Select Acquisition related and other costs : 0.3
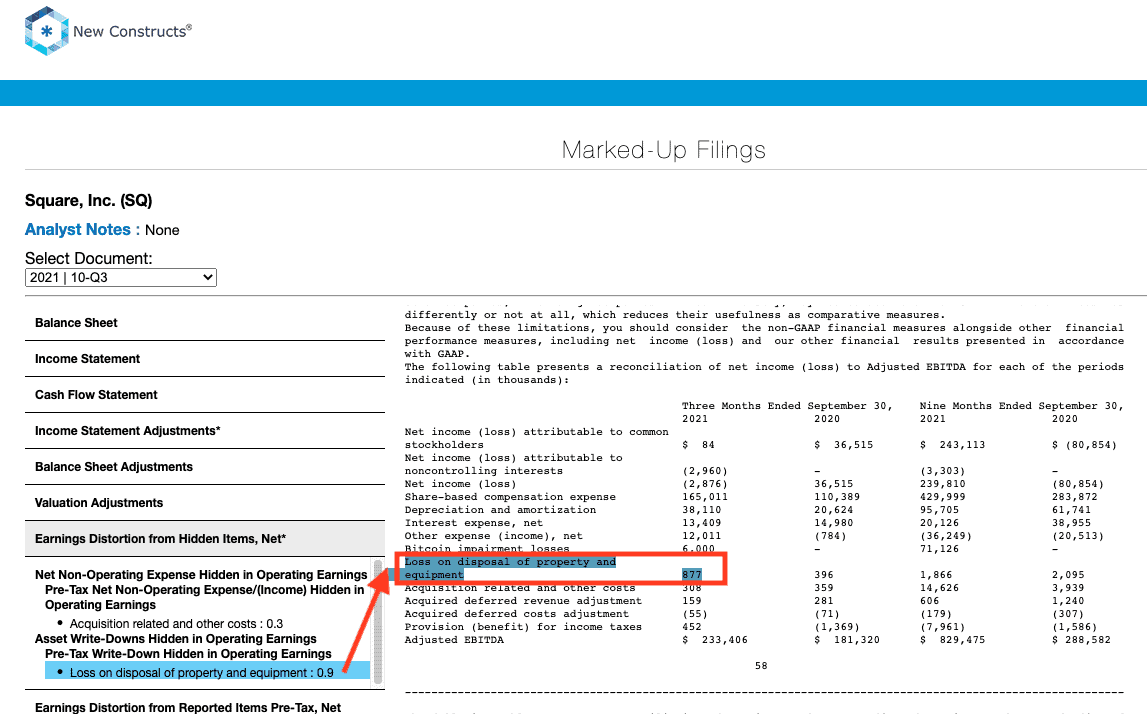This screenshot has width=1147, height=714. 176,624
